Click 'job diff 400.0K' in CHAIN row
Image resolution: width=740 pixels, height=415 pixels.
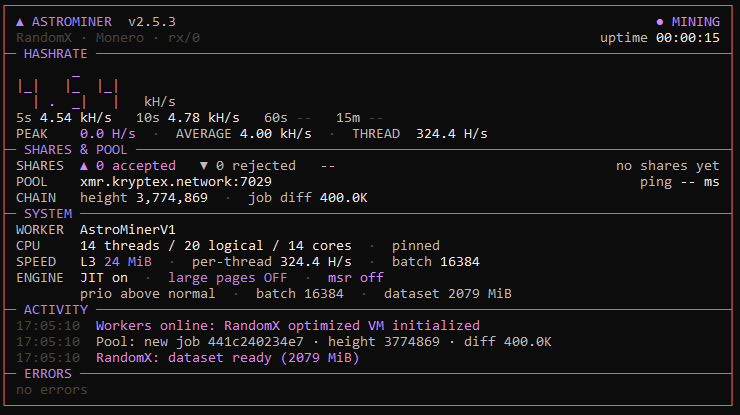[x=308, y=198]
